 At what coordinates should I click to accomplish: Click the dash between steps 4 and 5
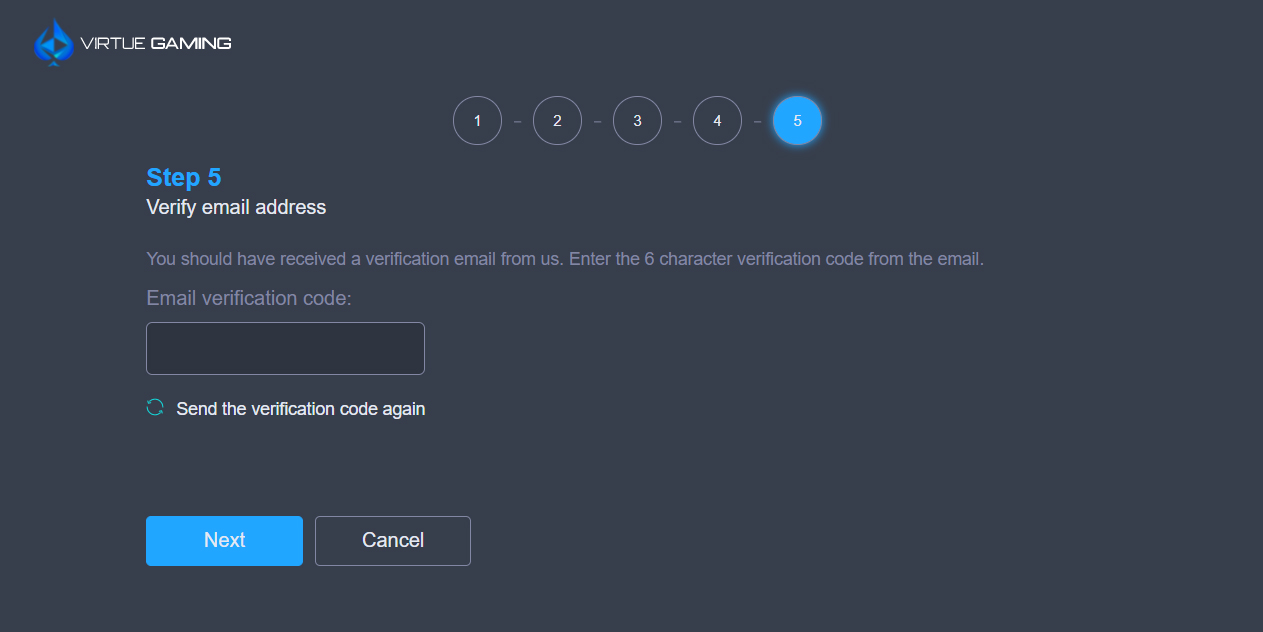(757, 122)
